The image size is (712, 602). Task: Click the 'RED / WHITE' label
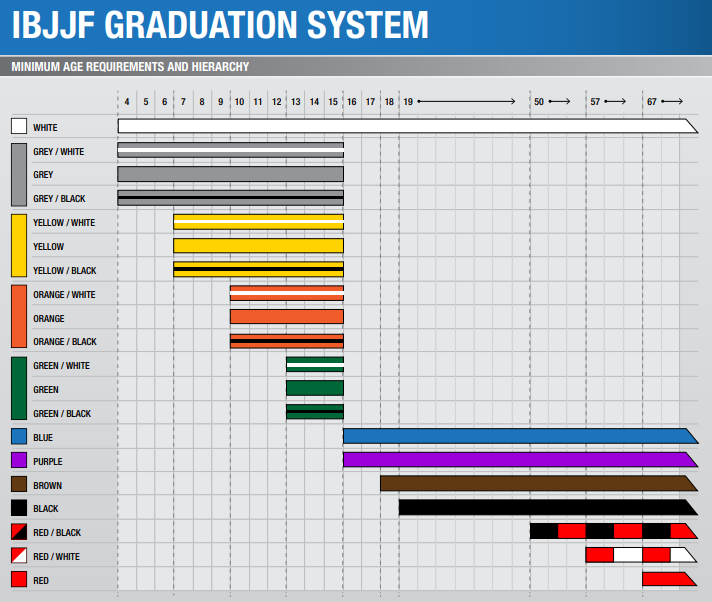[x=56, y=557]
